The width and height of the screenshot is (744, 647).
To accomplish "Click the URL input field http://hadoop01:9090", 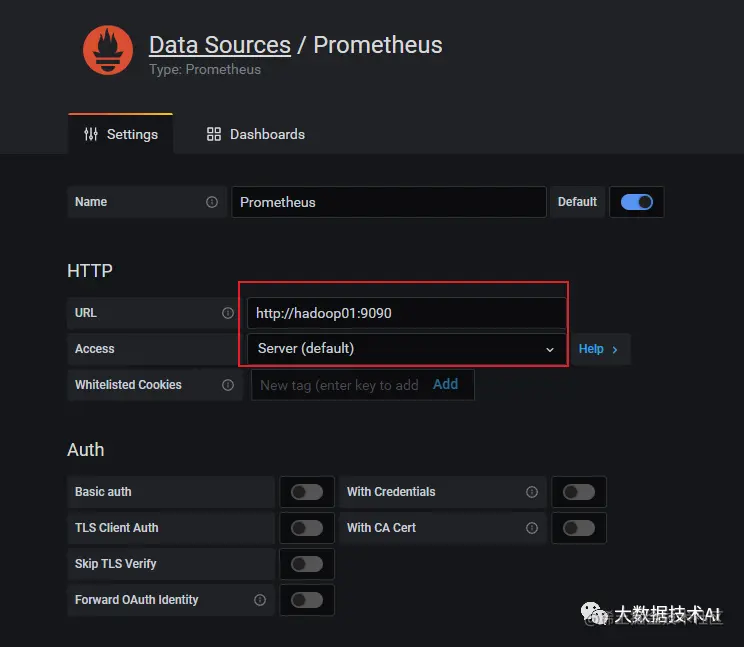I will coord(407,313).
